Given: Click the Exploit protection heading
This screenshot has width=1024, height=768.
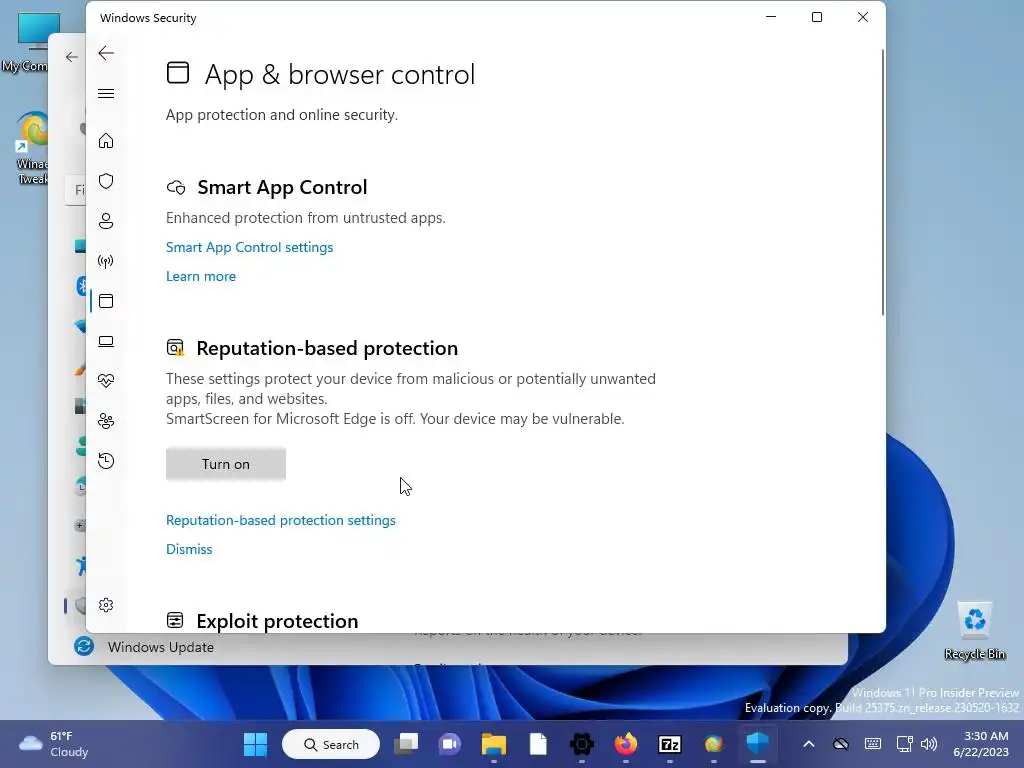Looking at the screenshot, I should 277,621.
